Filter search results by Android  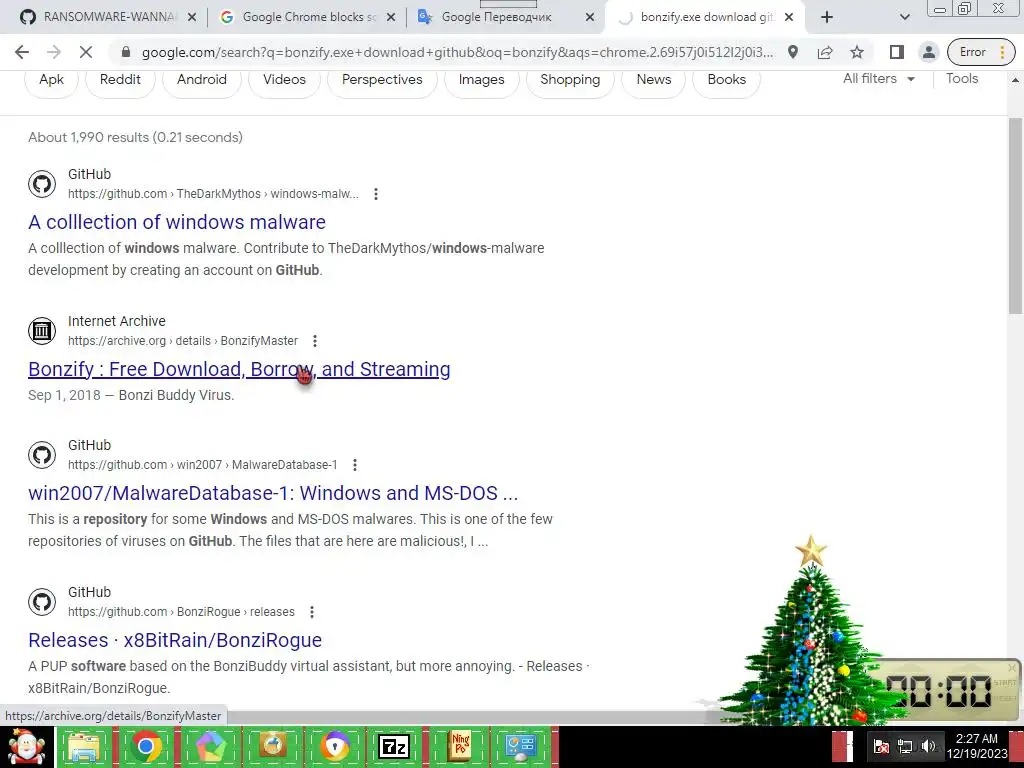click(x=202, y=80)
